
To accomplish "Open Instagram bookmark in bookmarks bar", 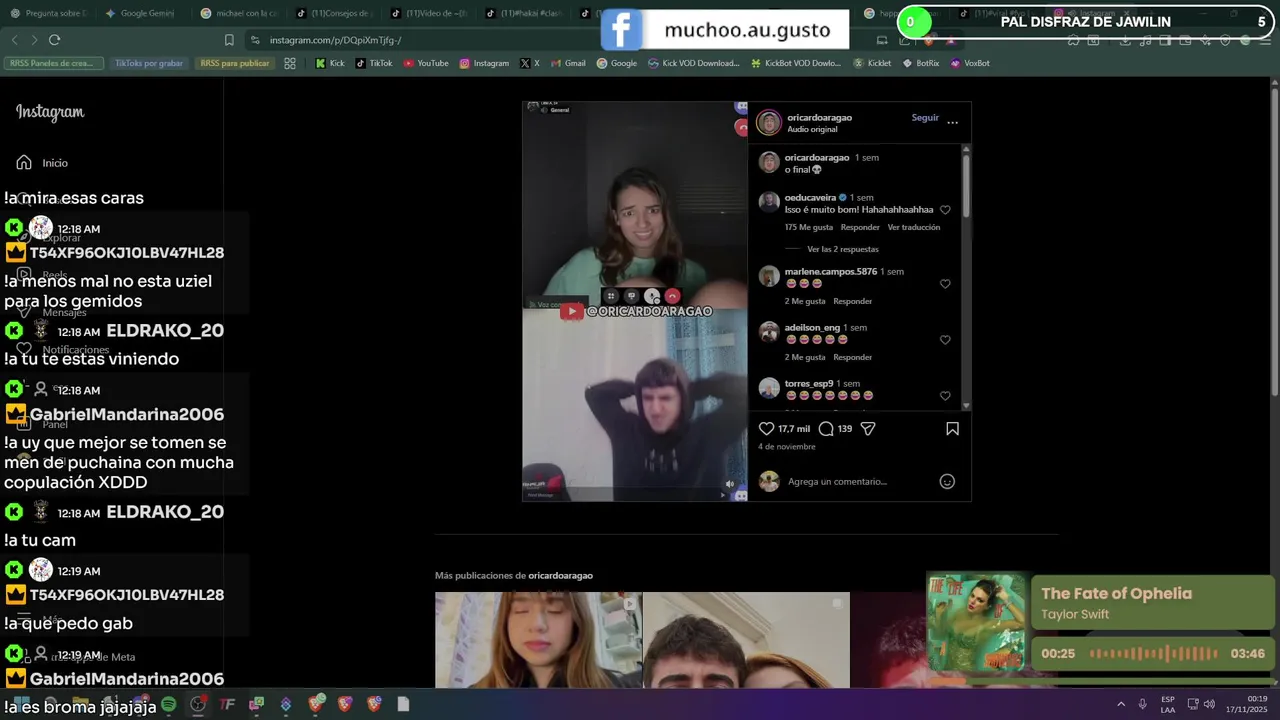I will 484,63.
